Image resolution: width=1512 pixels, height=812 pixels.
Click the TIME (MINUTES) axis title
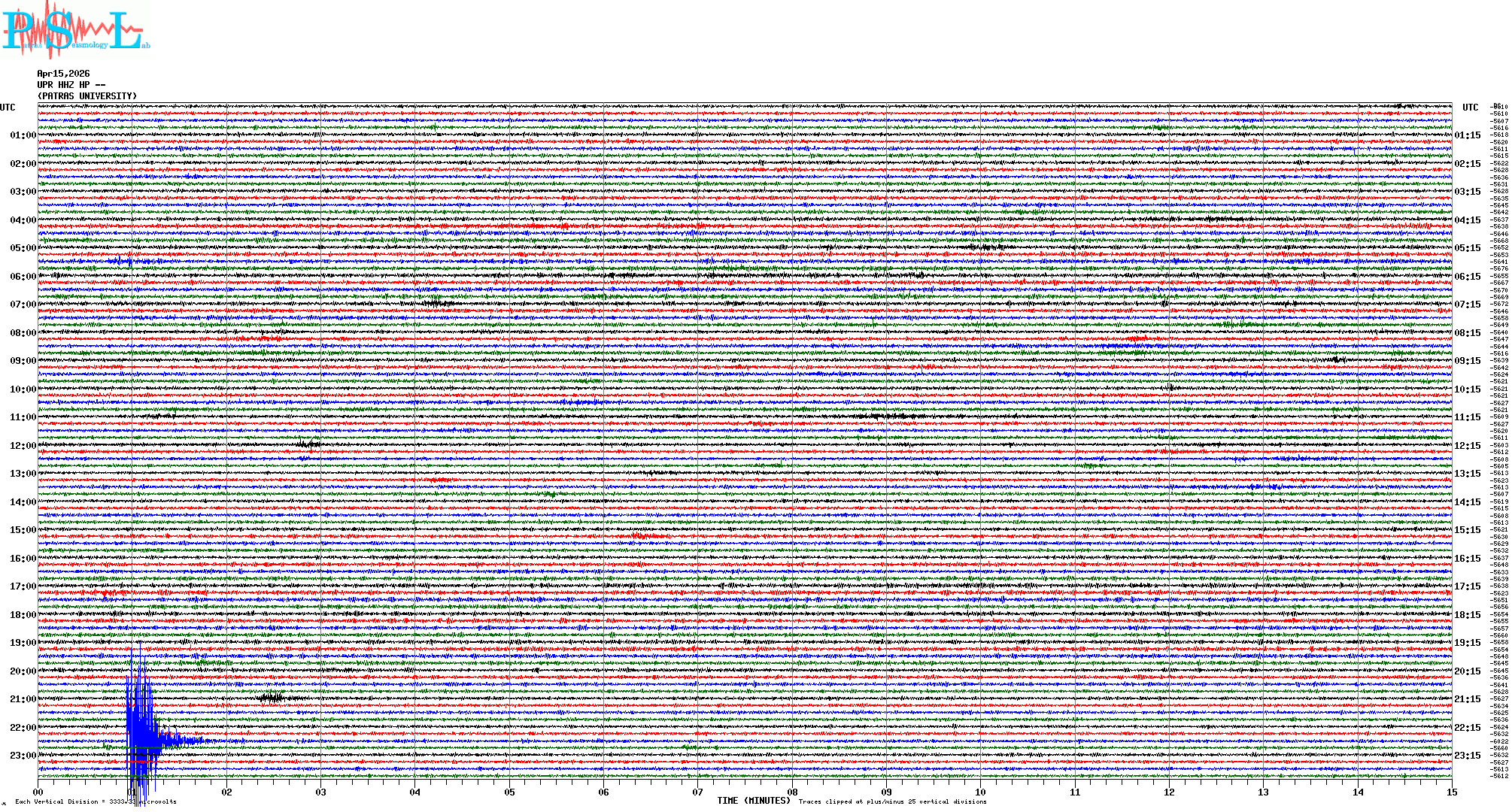tap(754, 801)
